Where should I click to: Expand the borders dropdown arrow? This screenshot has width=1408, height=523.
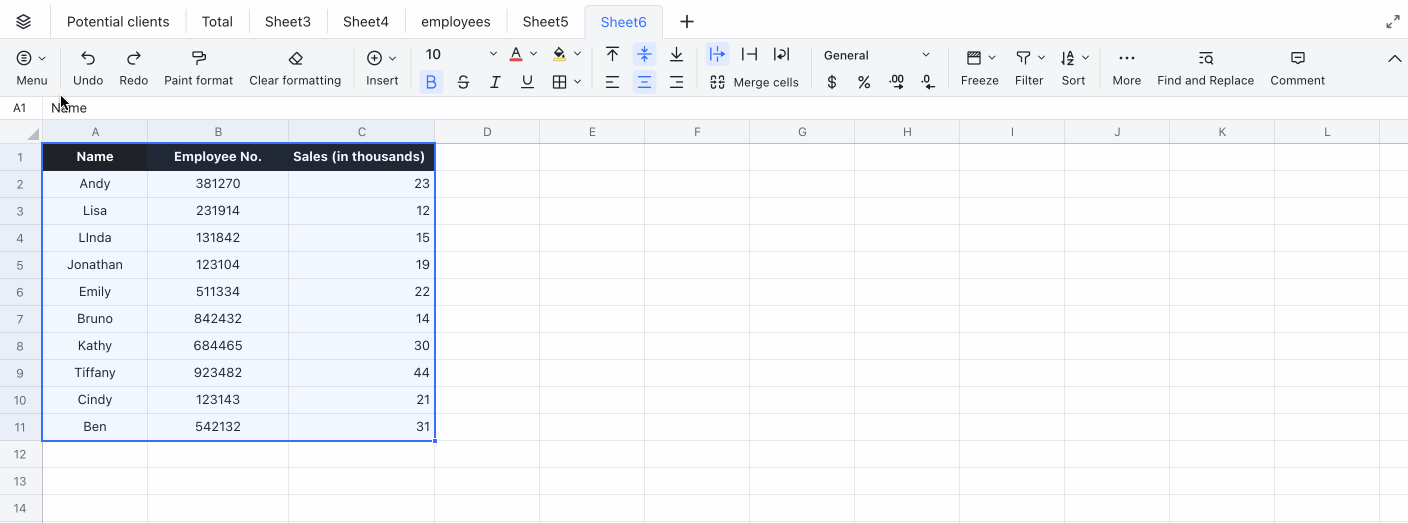577,82
